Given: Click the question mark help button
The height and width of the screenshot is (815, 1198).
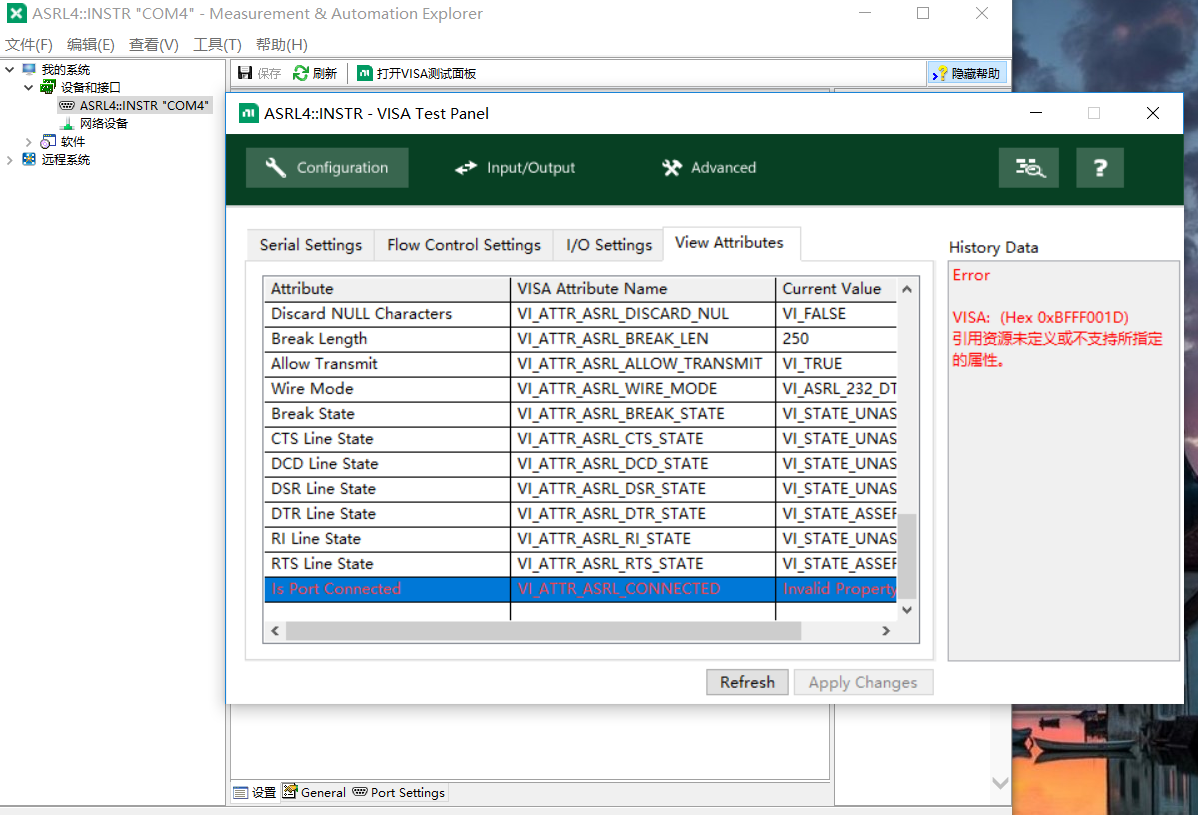Looking at the screenshot, I should click(1099, 168).
